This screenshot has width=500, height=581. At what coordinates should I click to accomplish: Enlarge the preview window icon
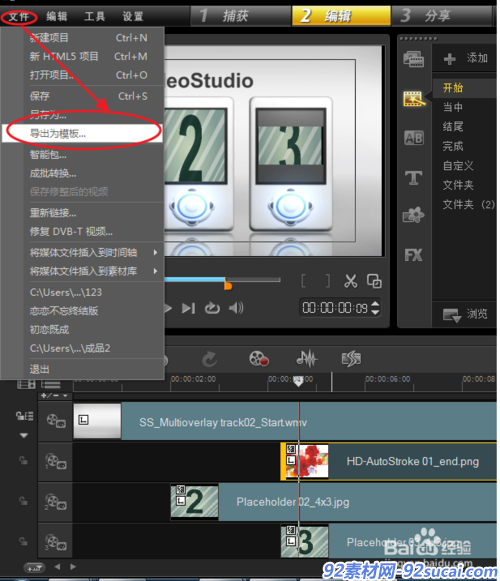[374, 281]
